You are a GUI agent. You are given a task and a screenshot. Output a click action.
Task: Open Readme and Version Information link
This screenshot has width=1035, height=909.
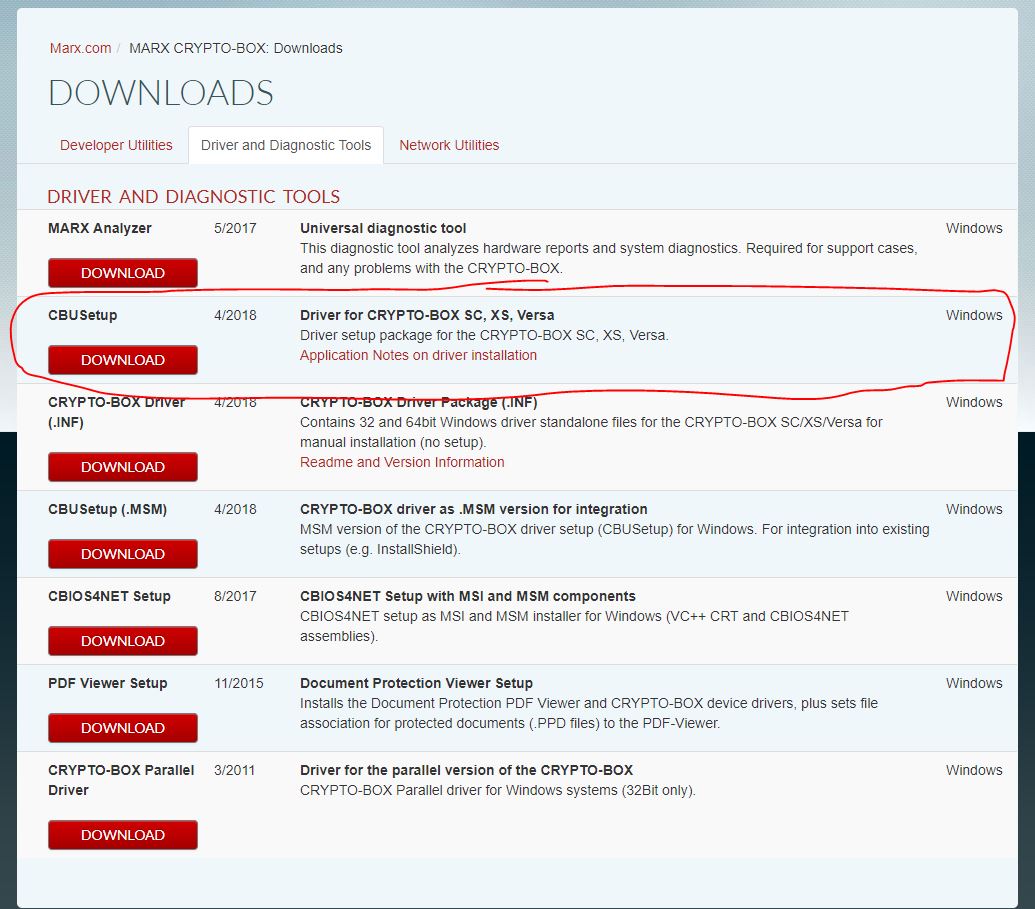[402, 462]
